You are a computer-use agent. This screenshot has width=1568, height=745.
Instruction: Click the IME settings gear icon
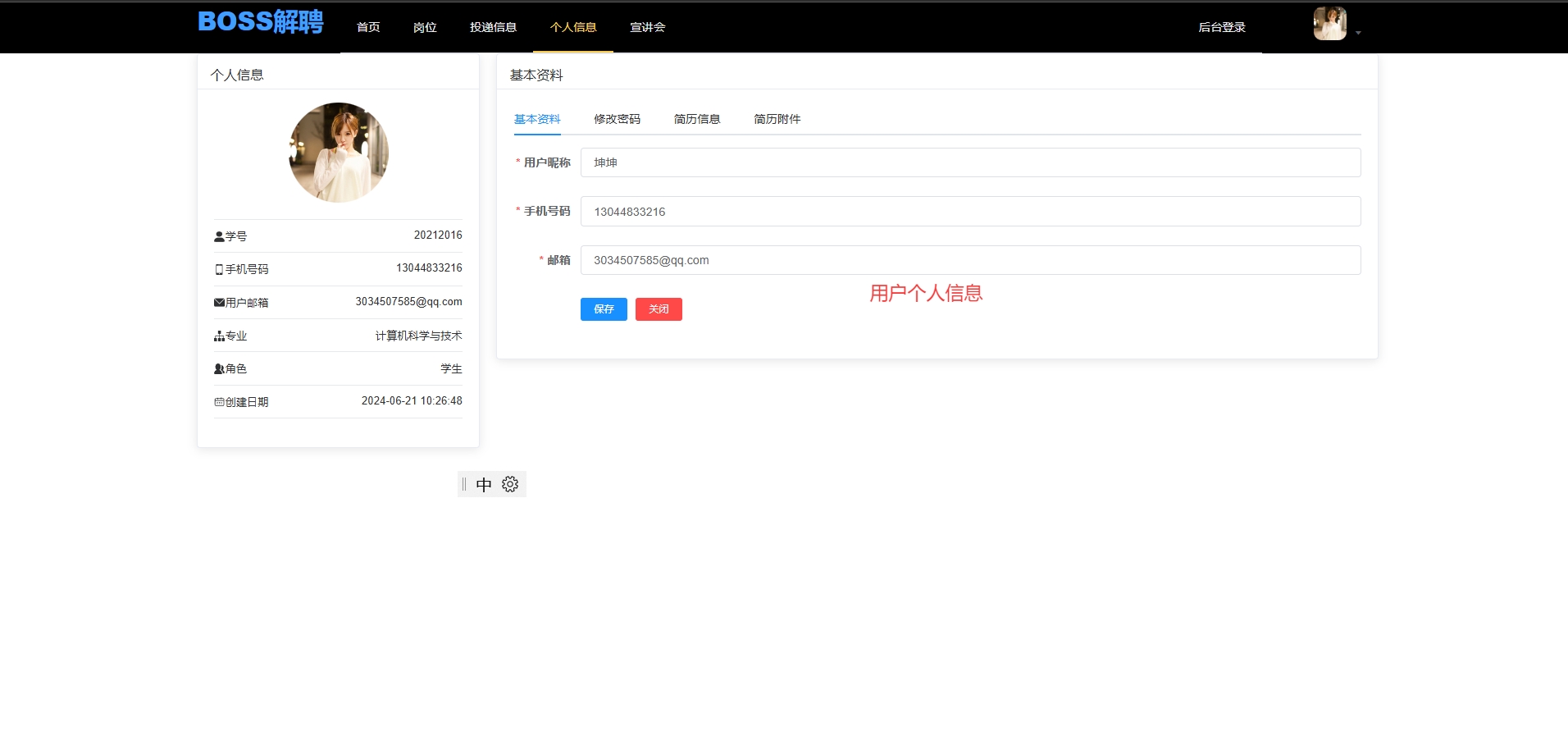coord(510,484)
